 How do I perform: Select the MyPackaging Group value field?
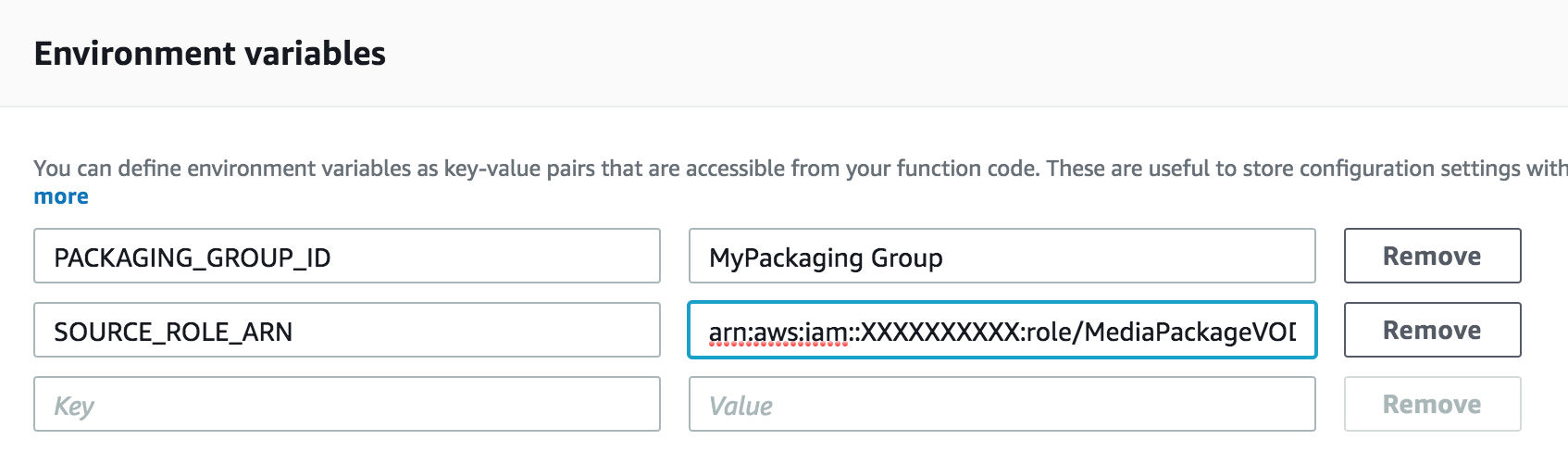1002,256
